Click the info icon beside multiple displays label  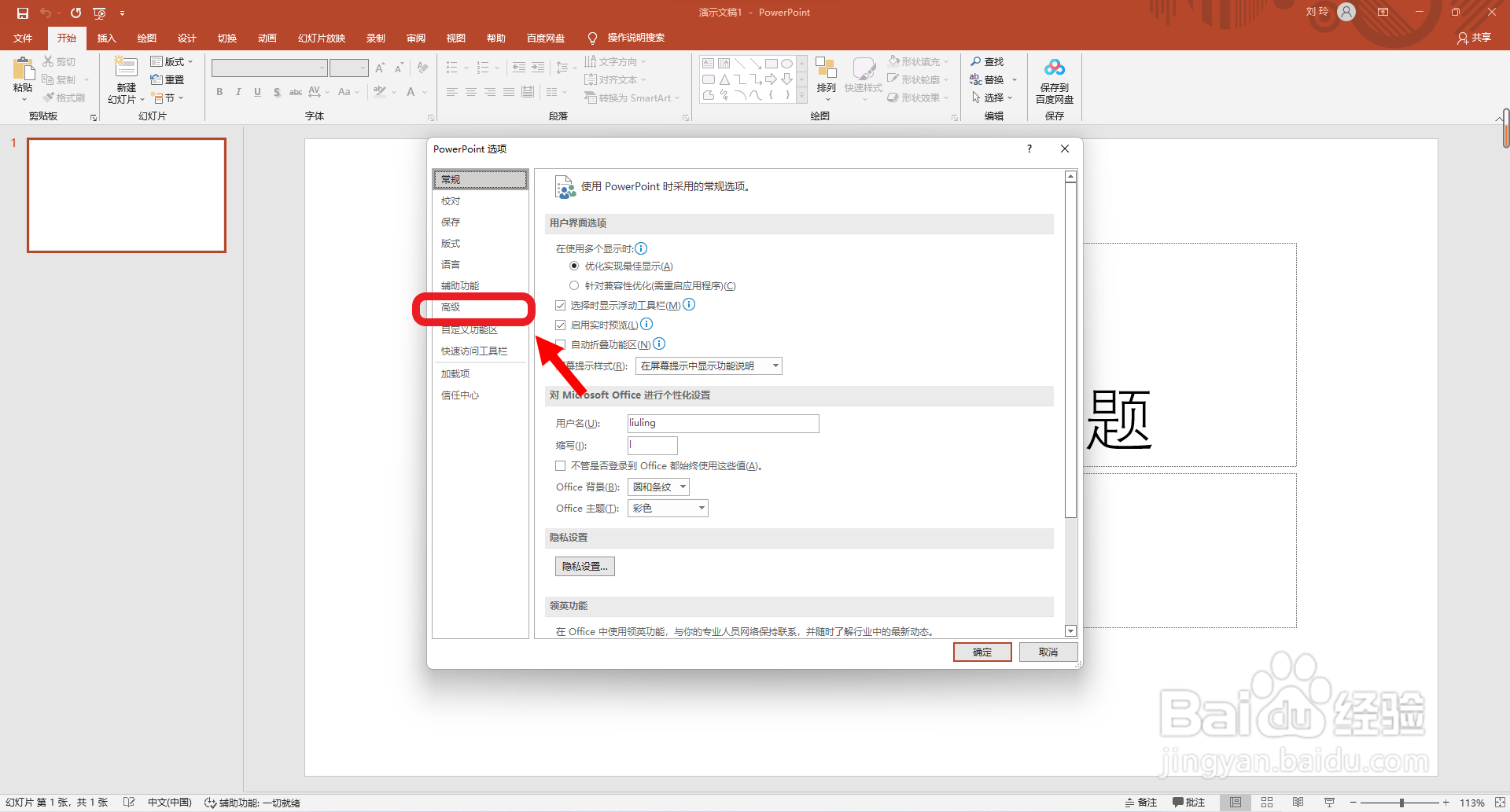click(x=641, y=248)
